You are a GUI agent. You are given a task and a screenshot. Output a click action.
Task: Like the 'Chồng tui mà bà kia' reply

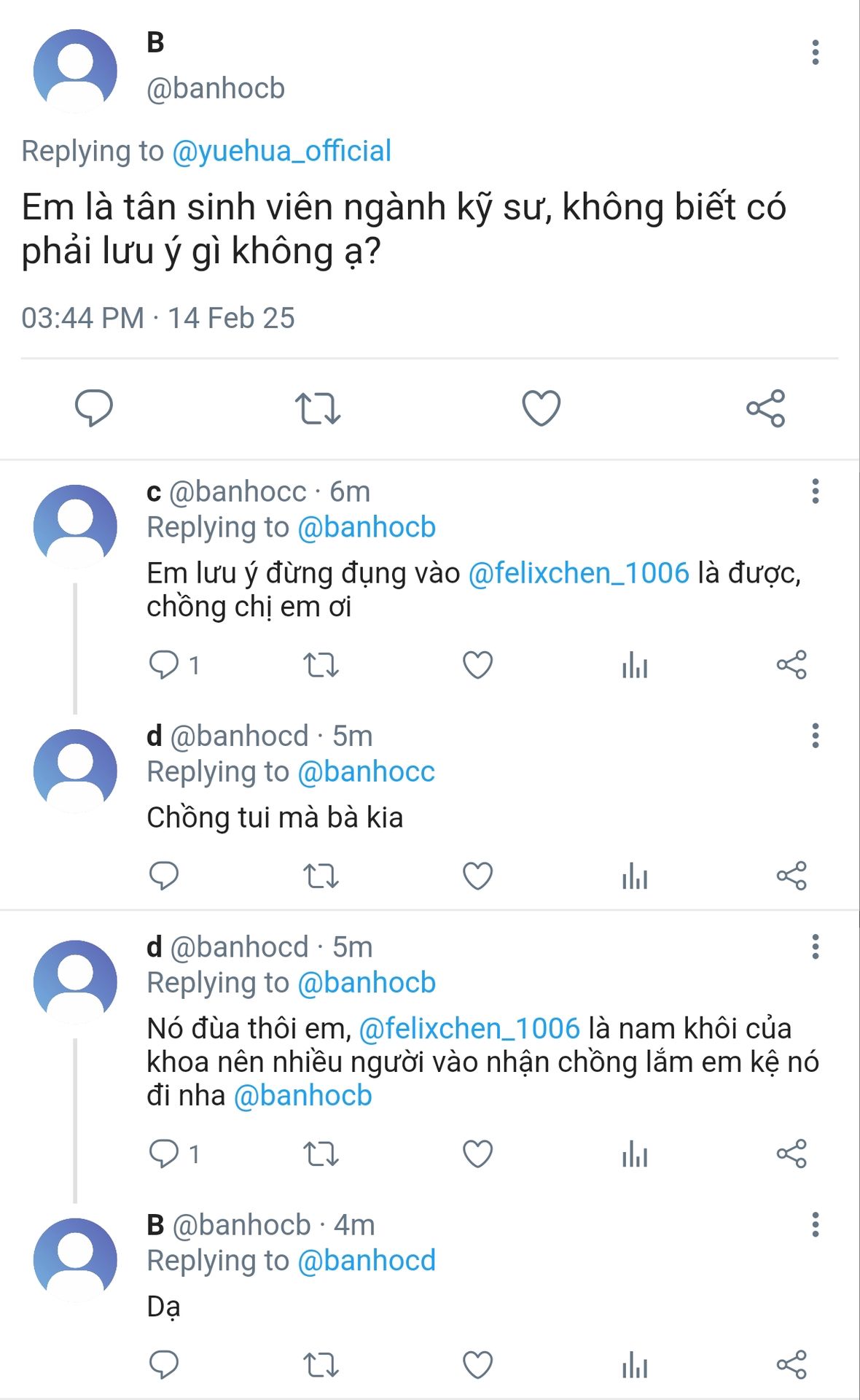[477, 876]
